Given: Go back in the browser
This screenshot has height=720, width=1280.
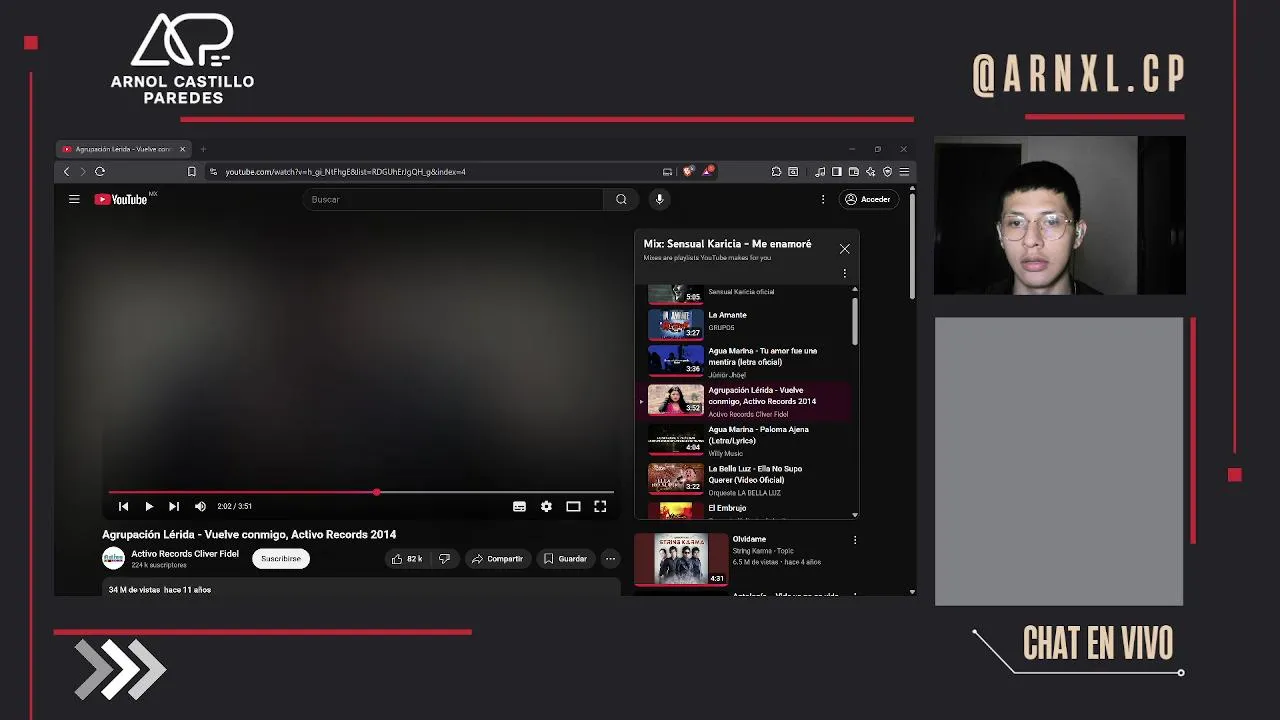Looking at the screenshot, I should pos(67,172).
